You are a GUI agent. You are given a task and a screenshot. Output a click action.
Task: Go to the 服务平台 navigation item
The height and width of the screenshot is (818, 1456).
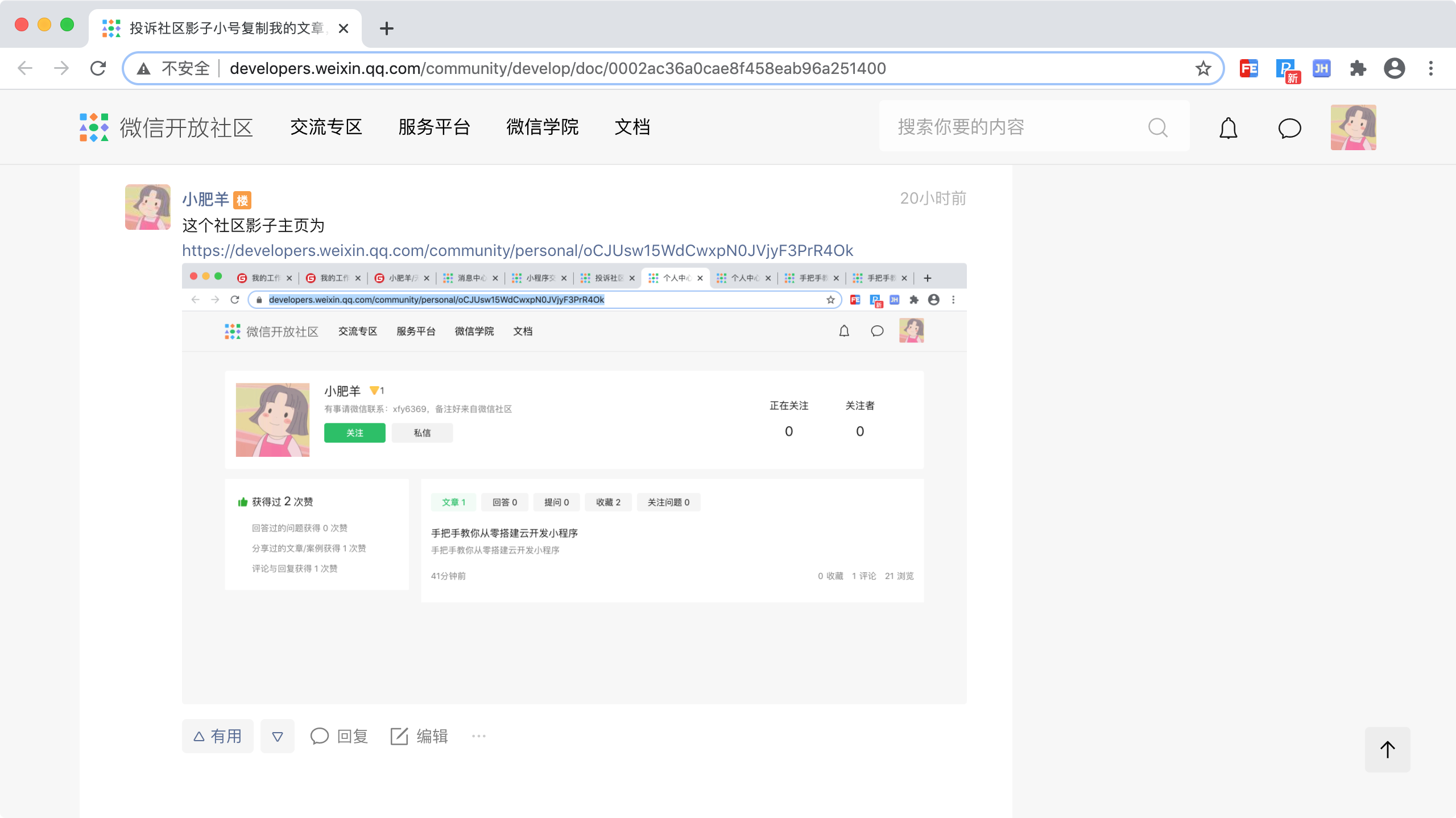(434, 127)
